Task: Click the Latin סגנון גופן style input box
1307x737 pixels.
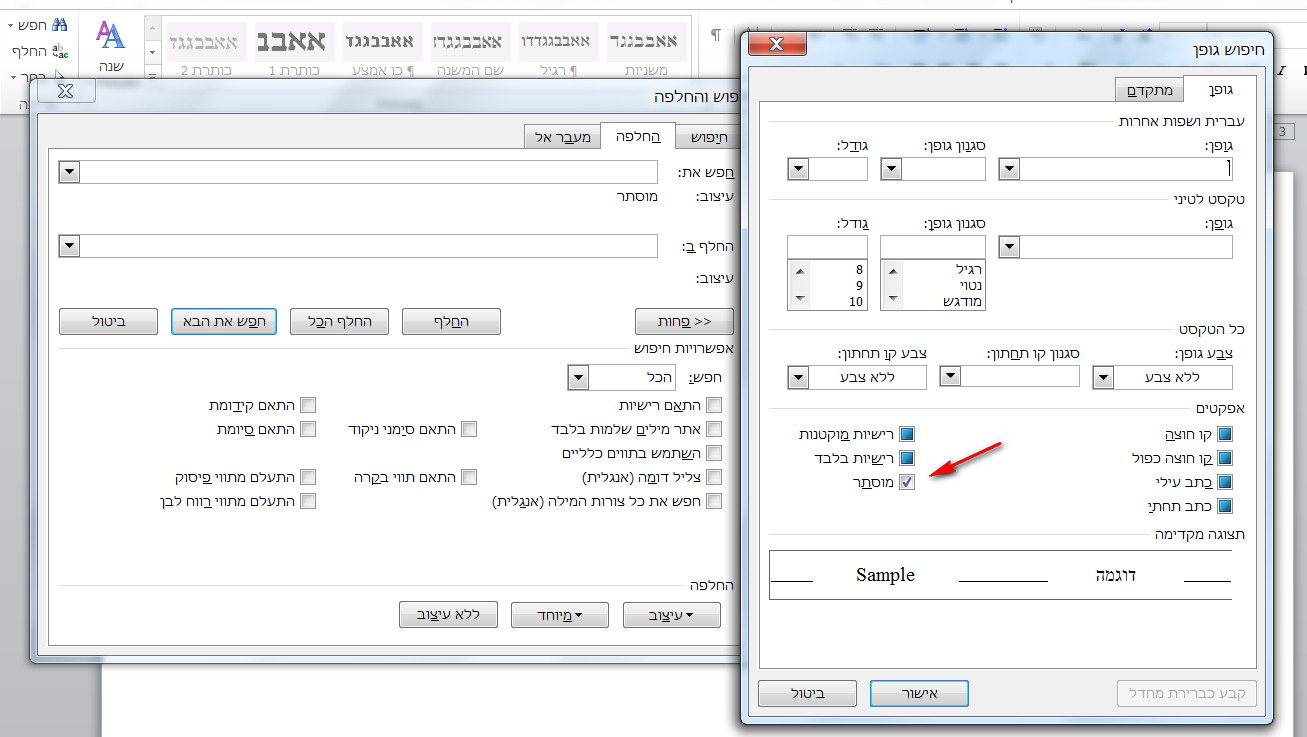Action: click(933, 247)
